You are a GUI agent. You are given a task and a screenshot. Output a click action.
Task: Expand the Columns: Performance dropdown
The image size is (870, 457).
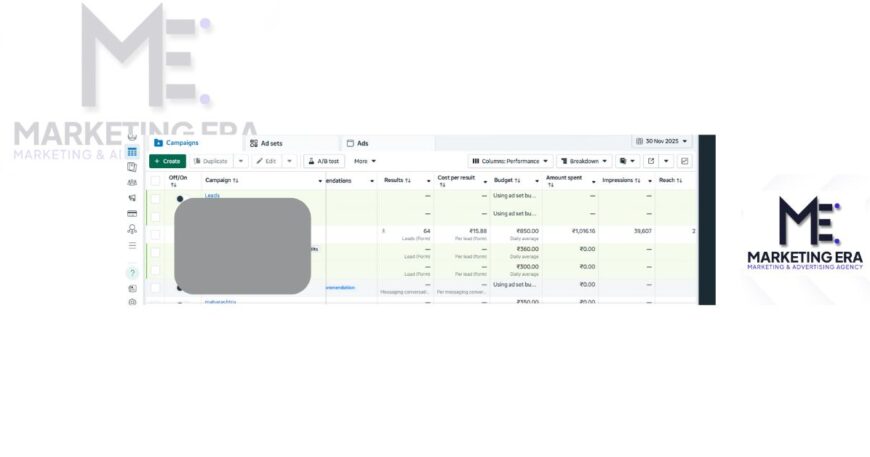pyautogui.click(x=510, y=161)
